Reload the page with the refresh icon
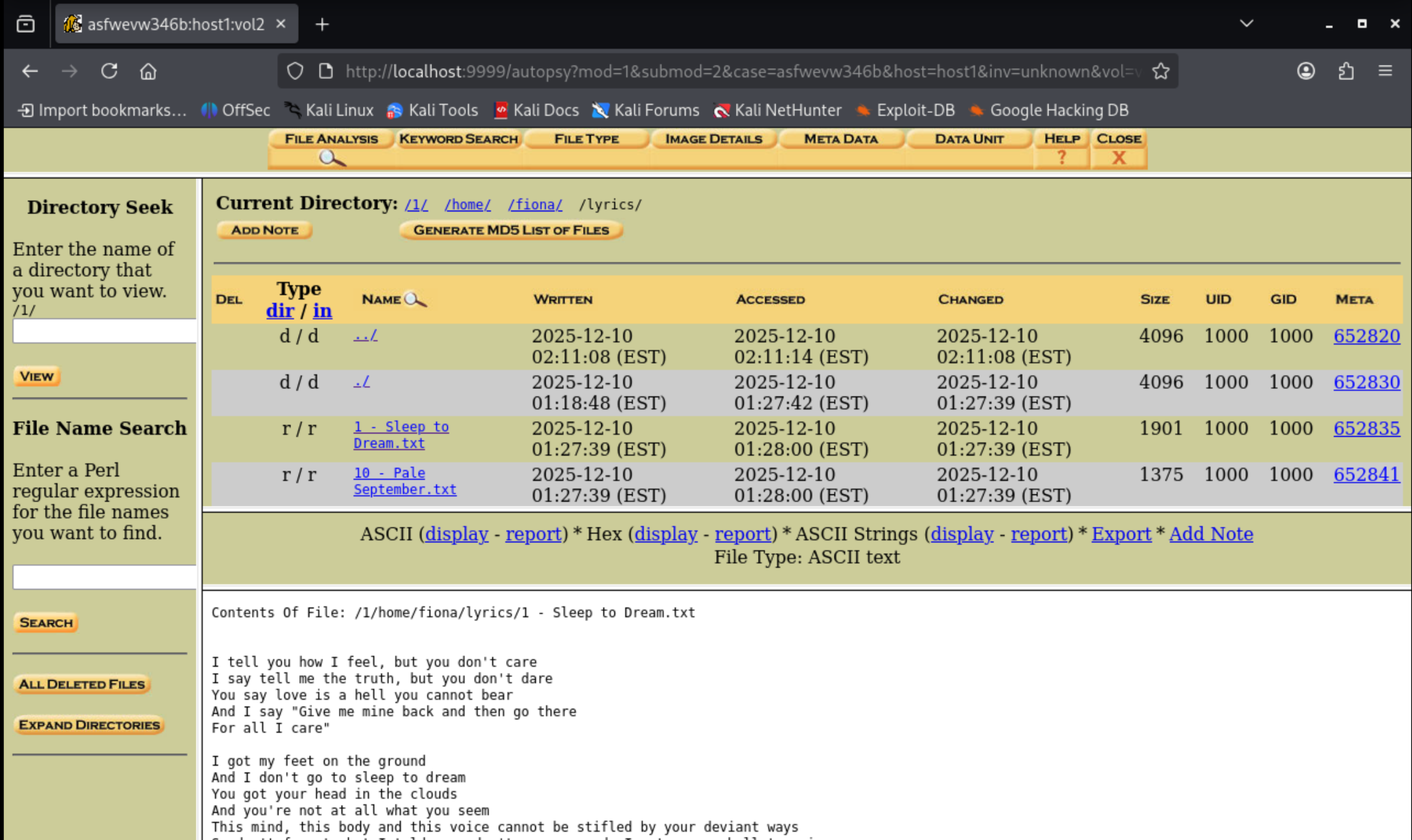This screenshot has height=840, width=1412. click(109, 71)
